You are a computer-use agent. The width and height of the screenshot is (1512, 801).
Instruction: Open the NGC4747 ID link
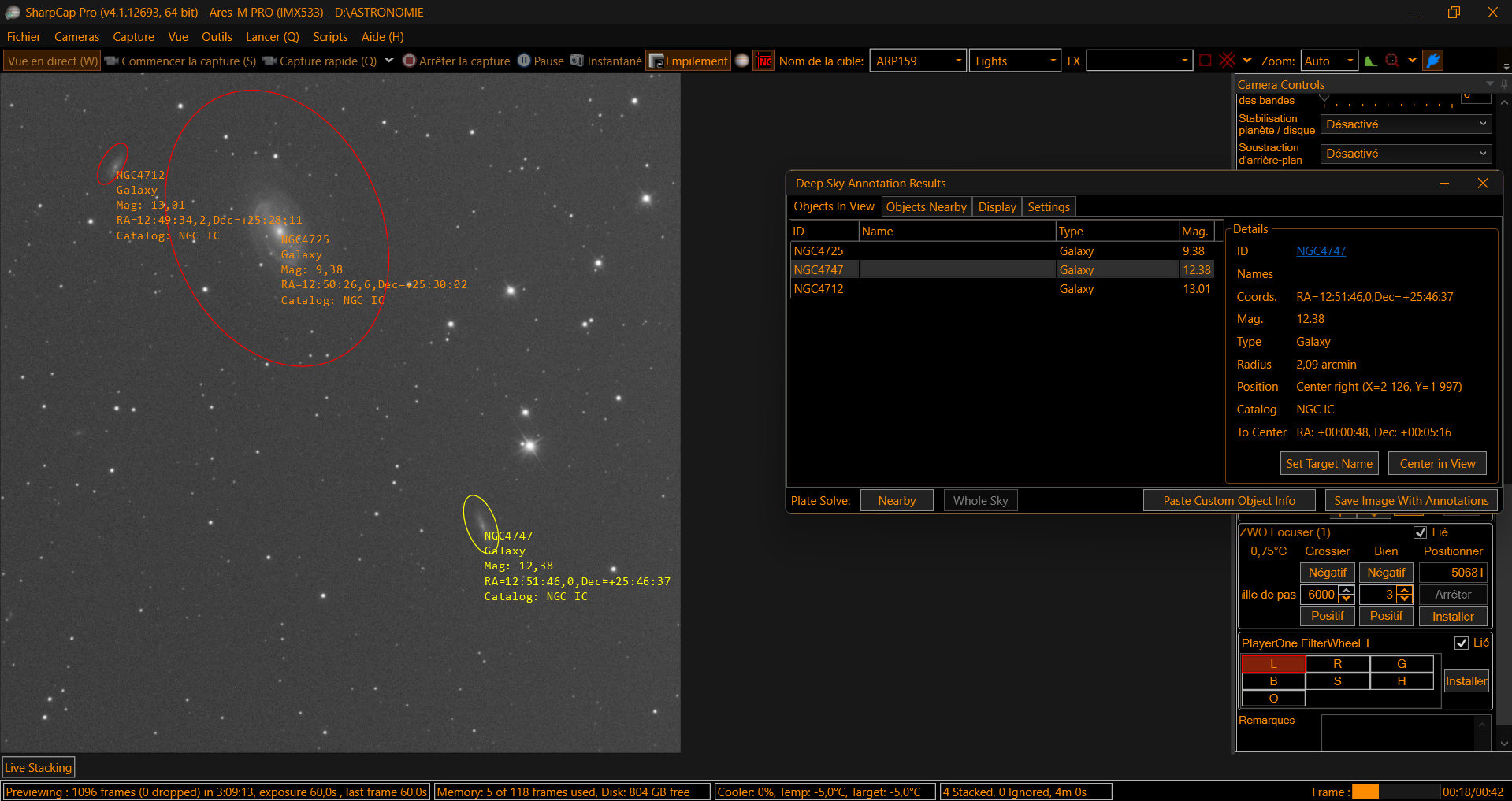[x=1321, y=251]
